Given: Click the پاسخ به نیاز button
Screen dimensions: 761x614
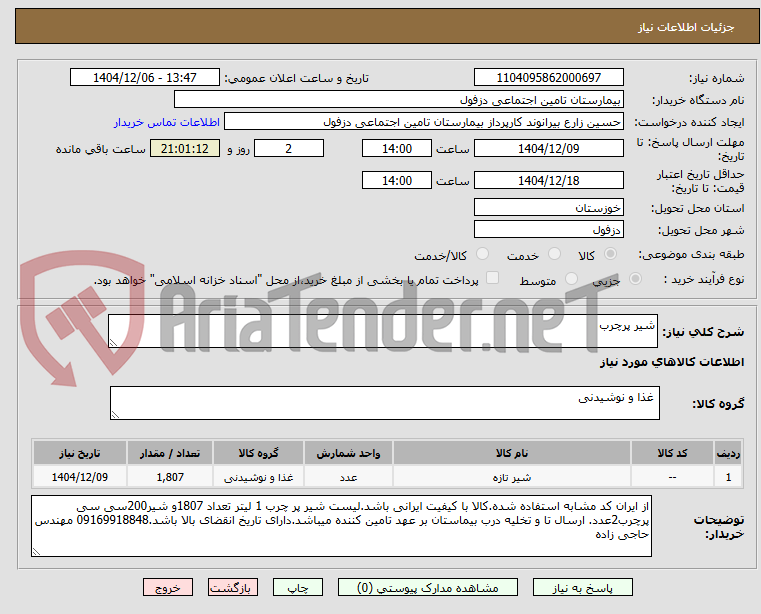Looking at the screenshot, I should coord(582,587).
